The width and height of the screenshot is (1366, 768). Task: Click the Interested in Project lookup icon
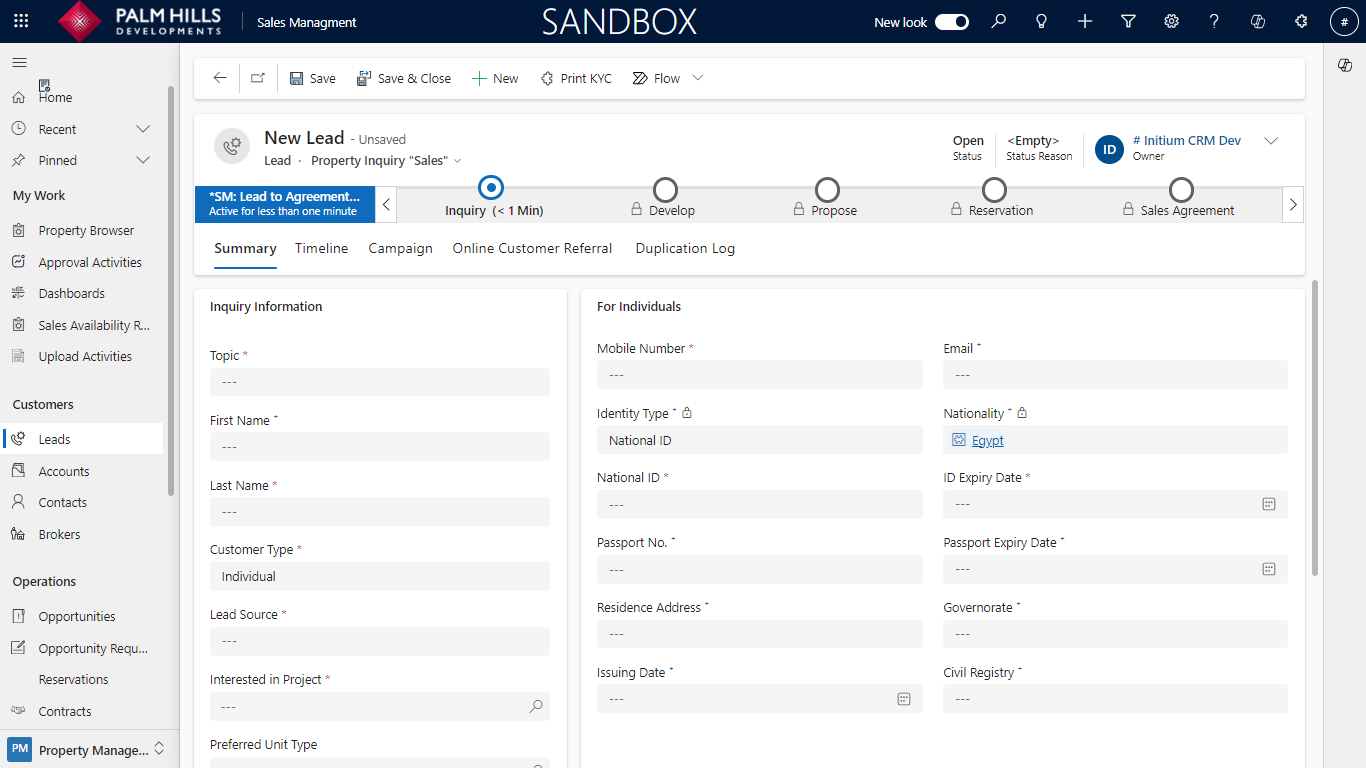pyautogui.click(x=536, y=706)
